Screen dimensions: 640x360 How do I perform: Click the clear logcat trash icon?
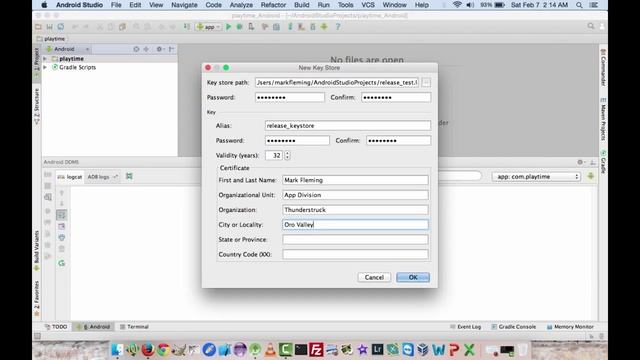(x=62, y=249)
